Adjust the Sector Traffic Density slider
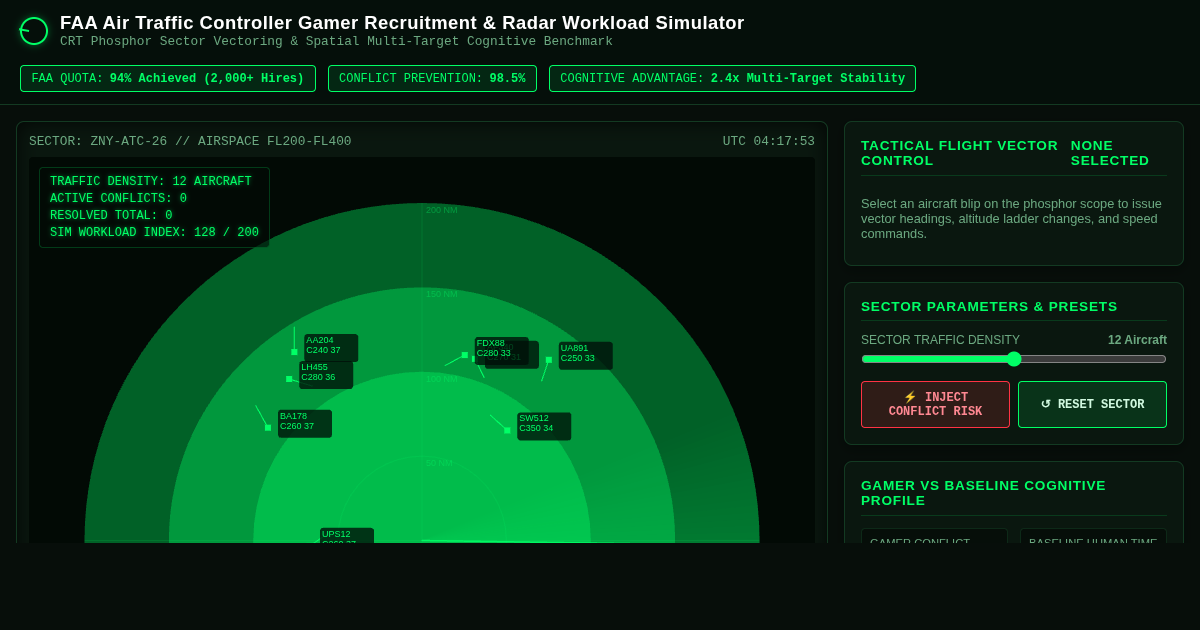Screen dimensions: 1200x630 [x=1014, y=359]
